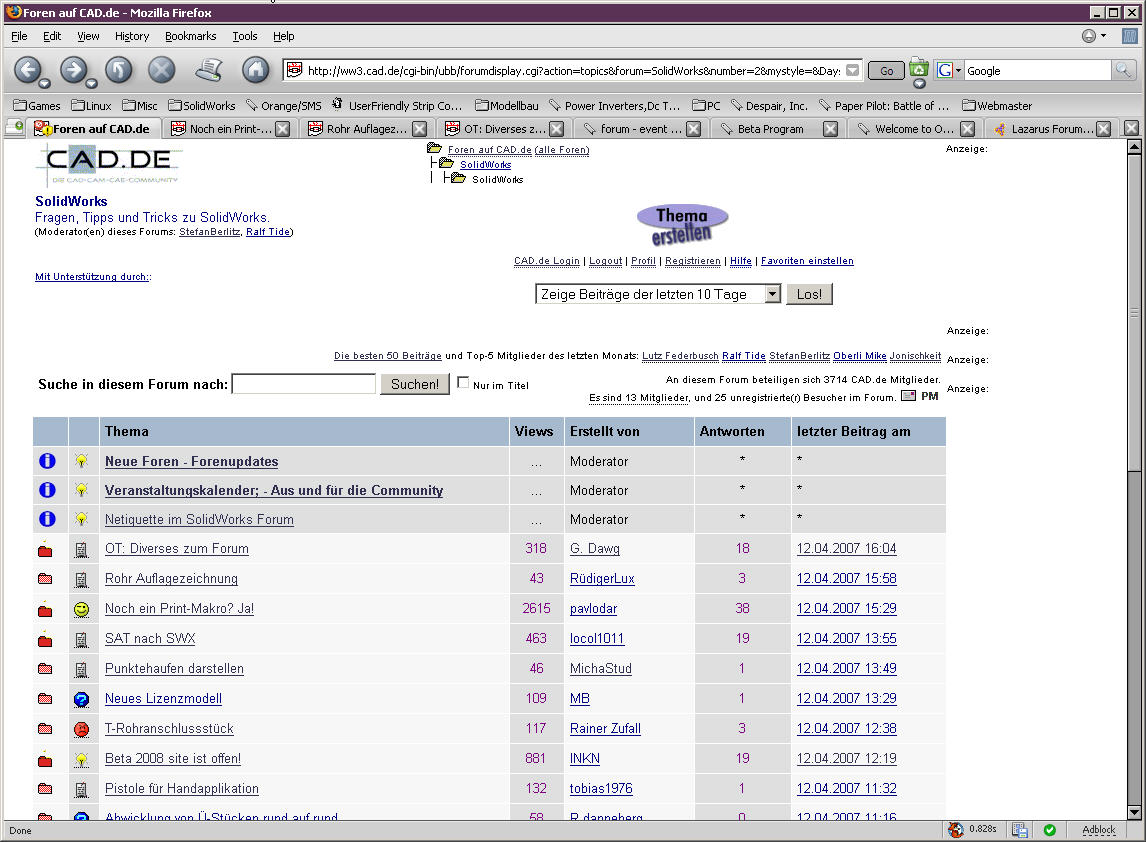This screenshot has width=1146, height=842.
Task: Click the SolidWorks link in the forum tree
Action: [485, 164]
